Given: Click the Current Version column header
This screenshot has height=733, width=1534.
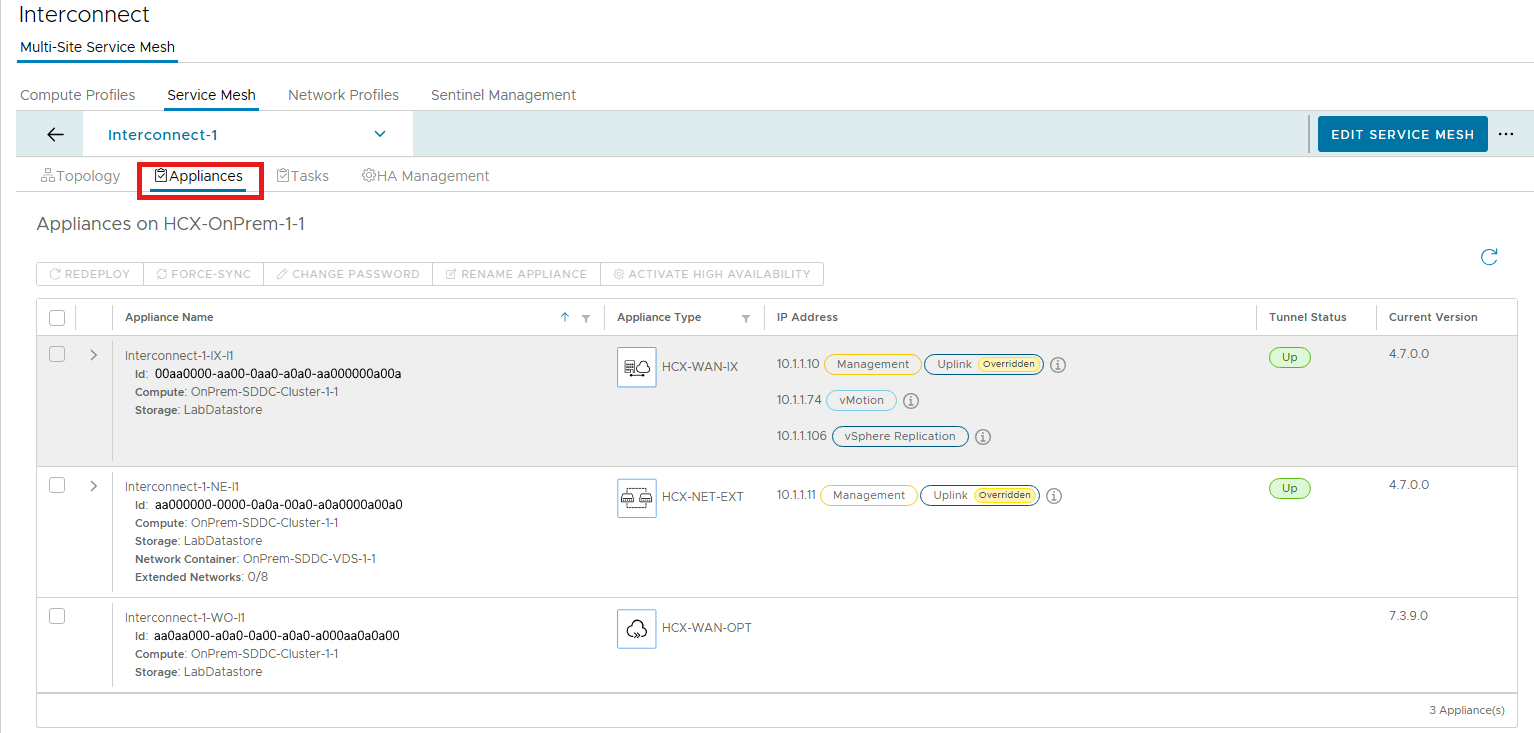Looking at the screenshot, I should (x=1433, y=317).
